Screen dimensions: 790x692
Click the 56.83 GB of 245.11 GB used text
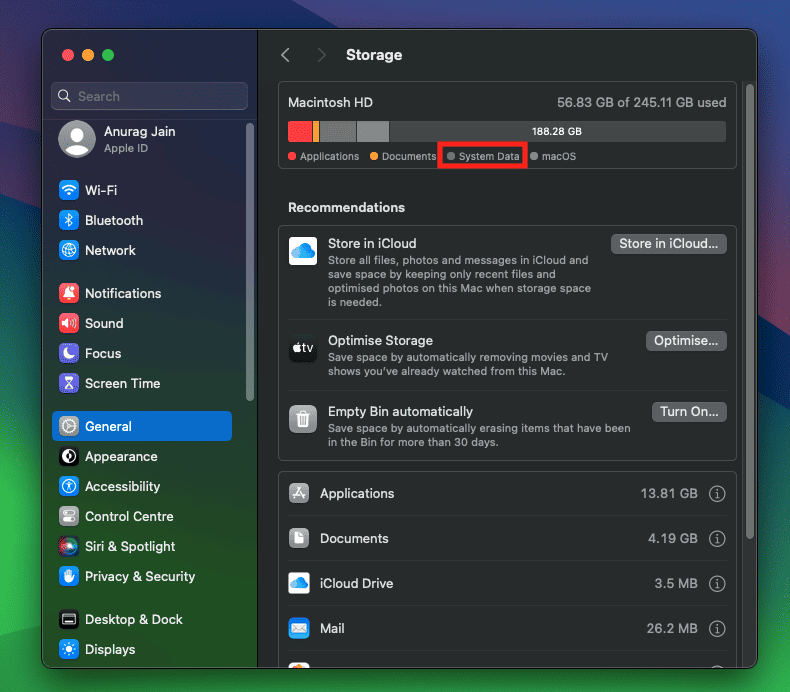(x=641, y=102)
